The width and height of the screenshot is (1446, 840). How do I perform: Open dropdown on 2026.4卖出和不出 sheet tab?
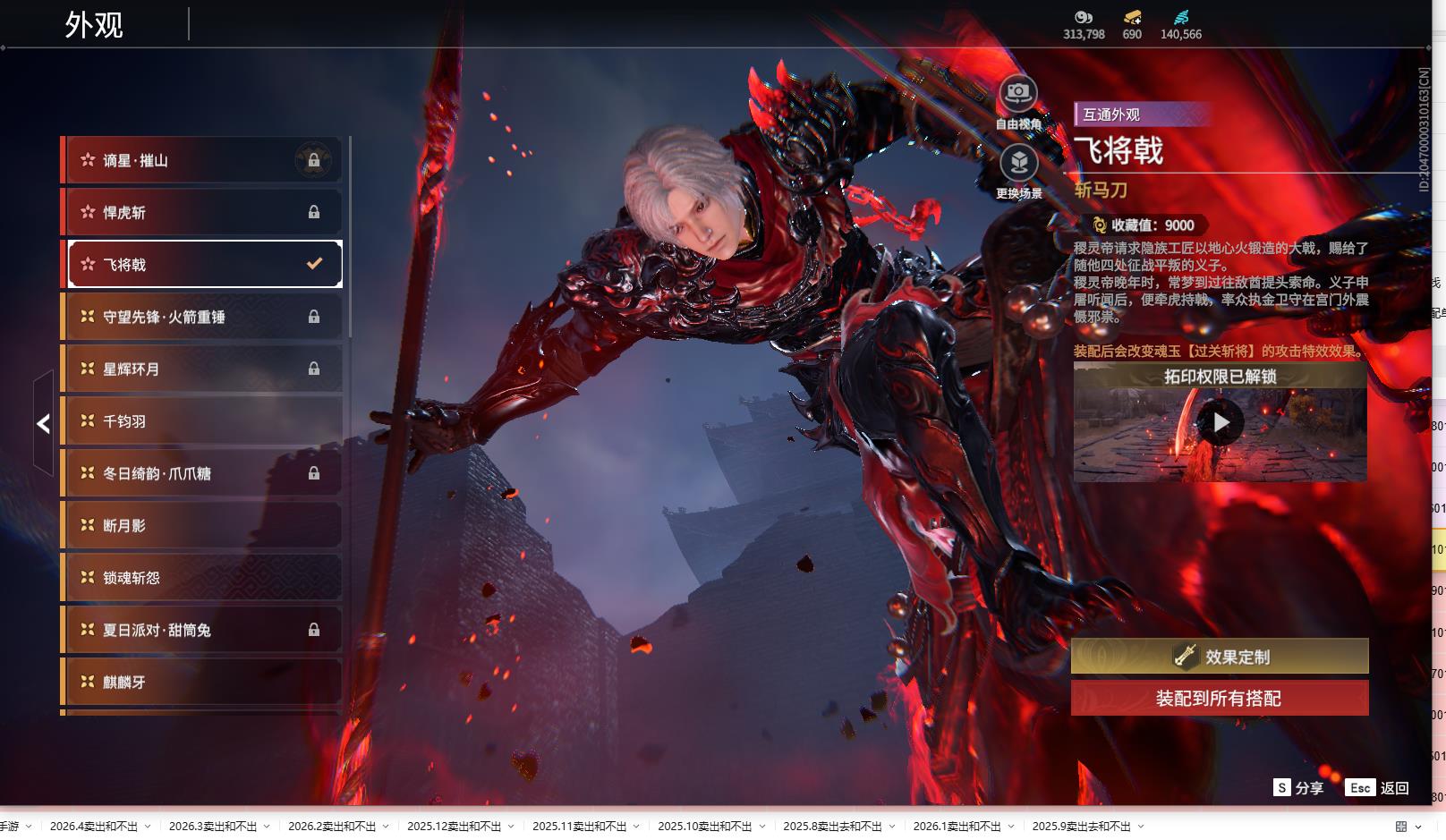pyautogui.click(x=148, y=827)
